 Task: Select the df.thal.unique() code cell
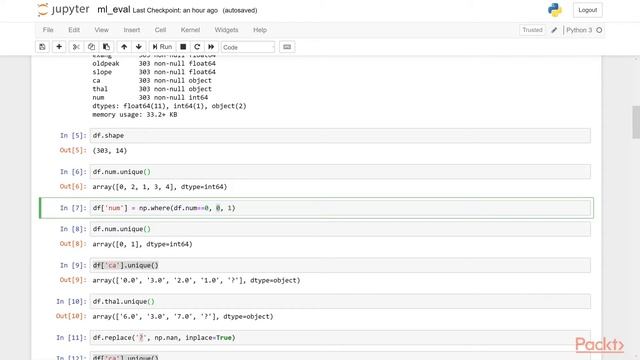tap(340, 302)
